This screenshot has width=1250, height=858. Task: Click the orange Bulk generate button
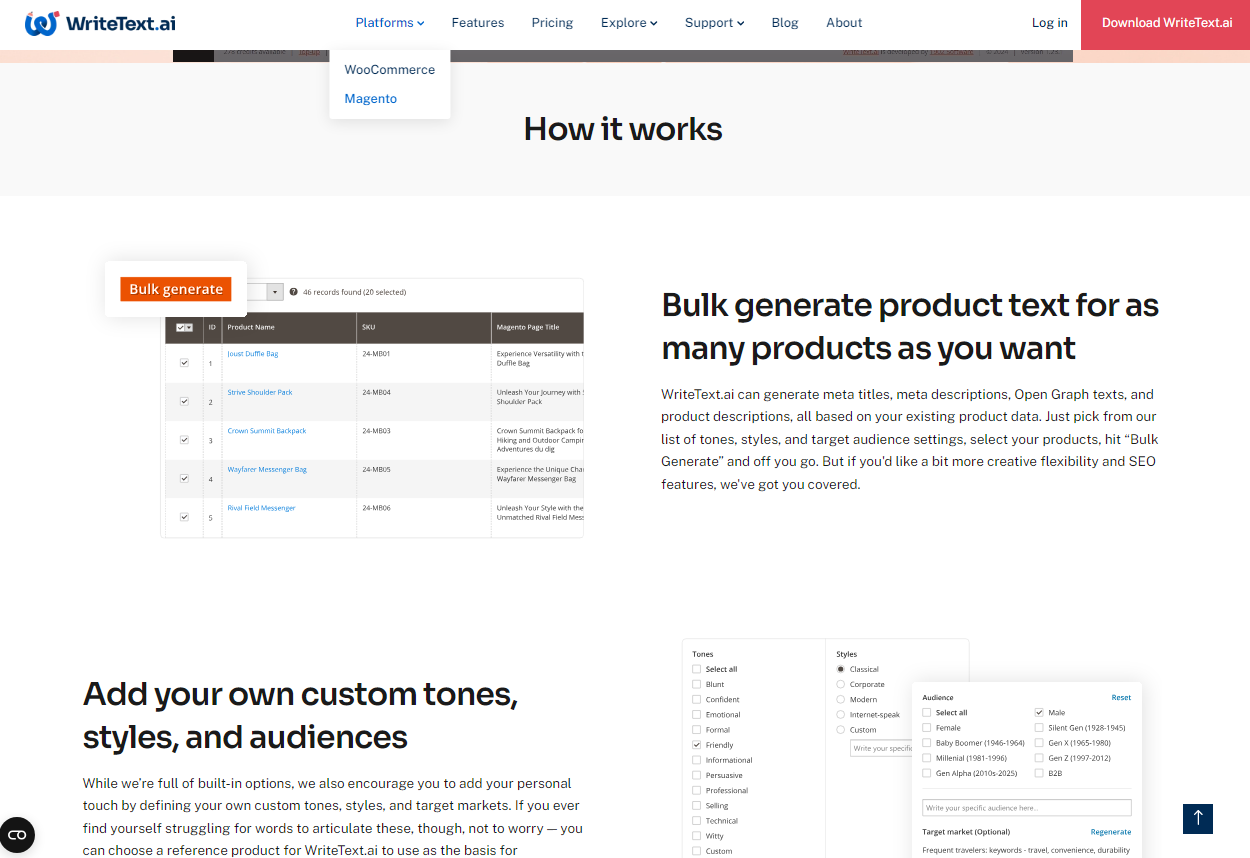pyautogui.click(x=176, y=289)
